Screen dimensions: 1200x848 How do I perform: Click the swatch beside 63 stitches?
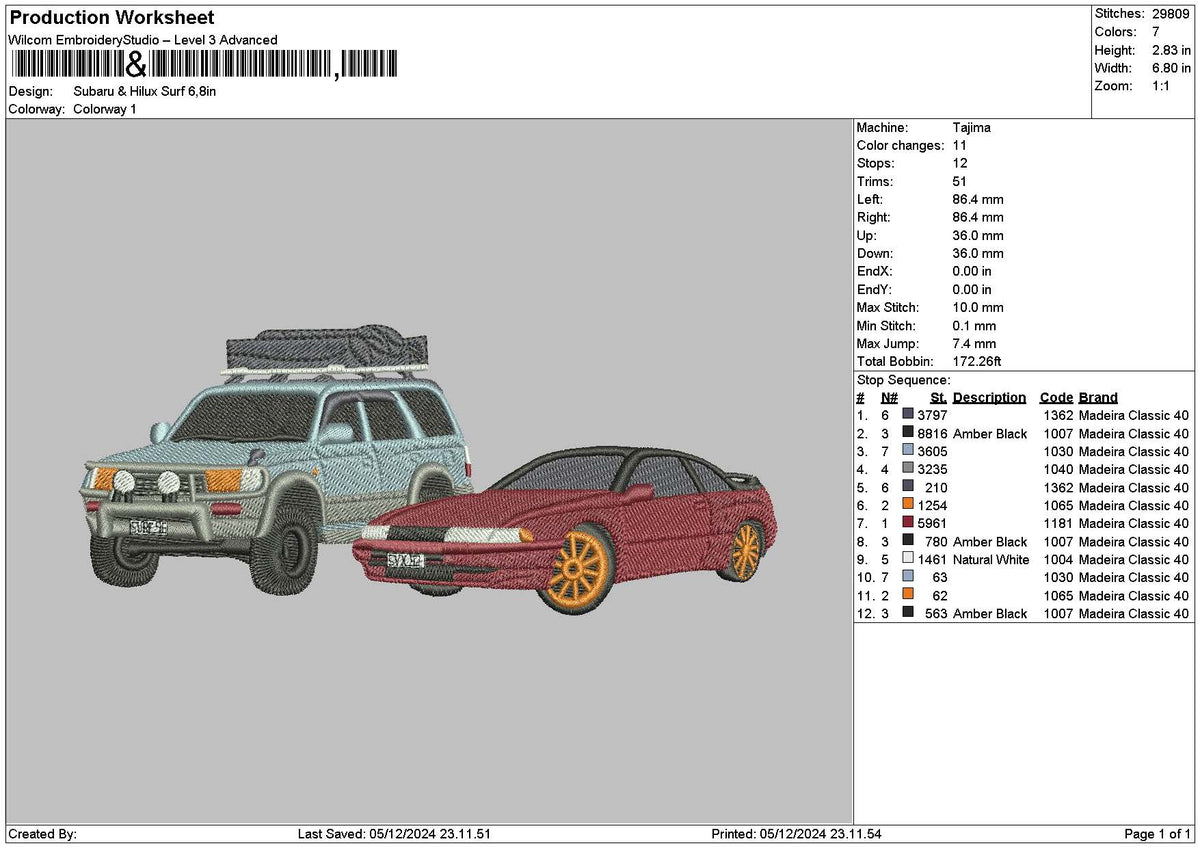[x=908, y=576]
